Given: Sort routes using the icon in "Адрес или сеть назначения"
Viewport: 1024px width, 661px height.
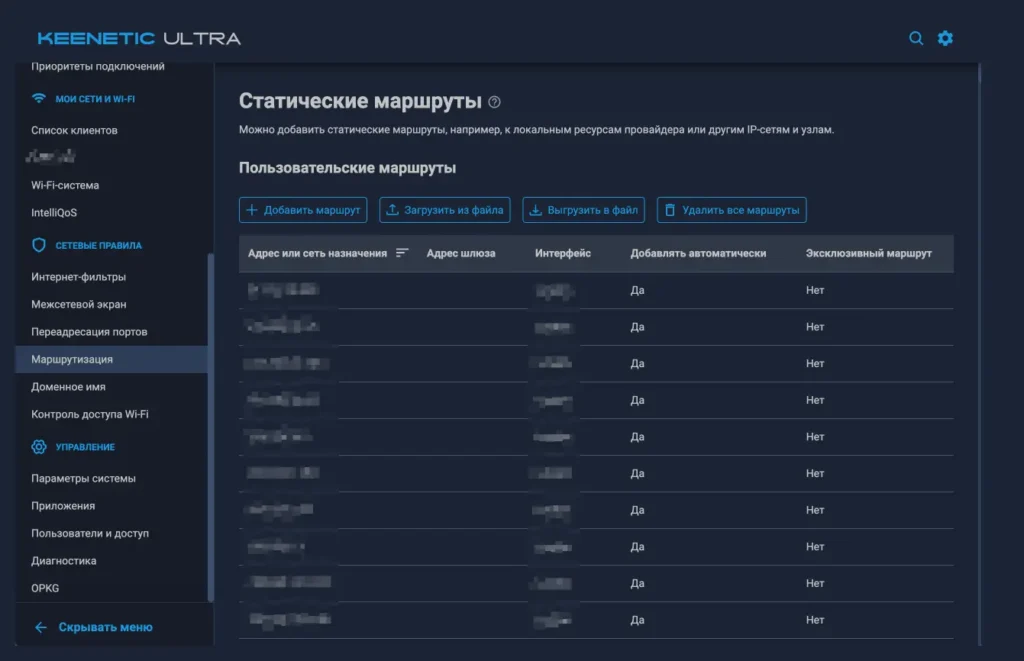Looking at the screenshot, I should pos(402,254).
